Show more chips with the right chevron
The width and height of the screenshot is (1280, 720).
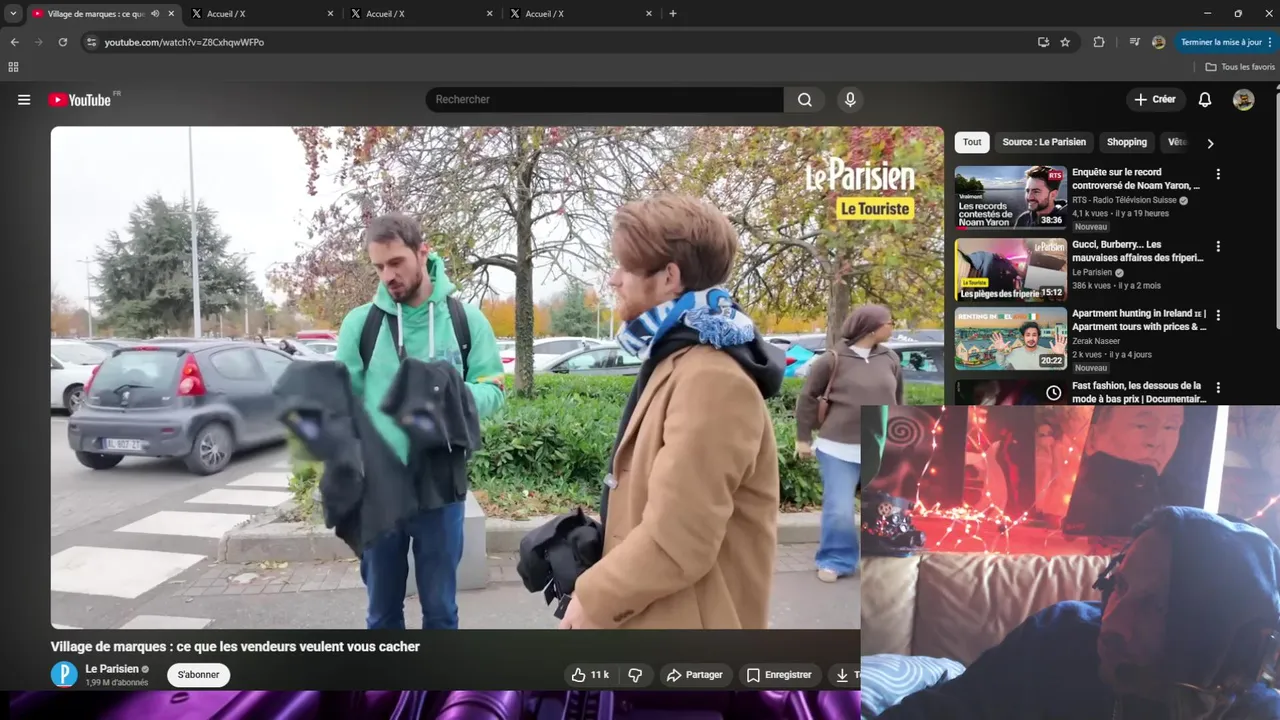(1210, 143)
